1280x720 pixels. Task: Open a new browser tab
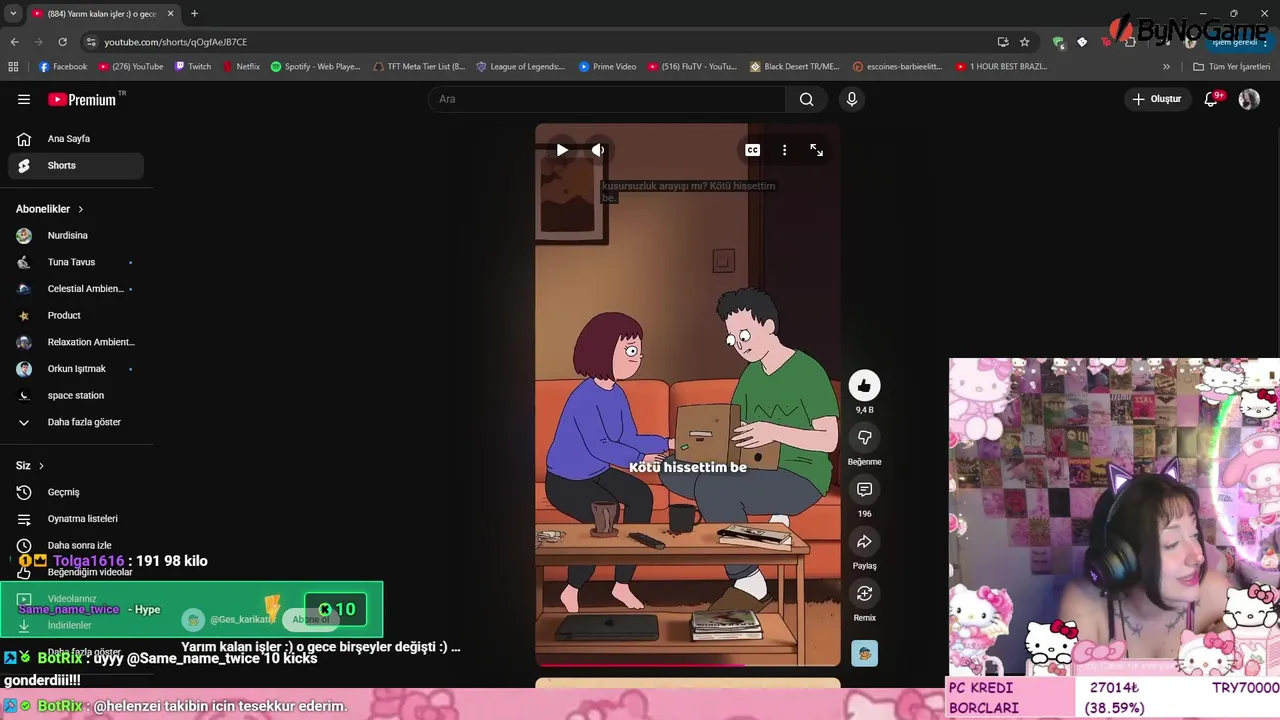click(x=194, y=13)
